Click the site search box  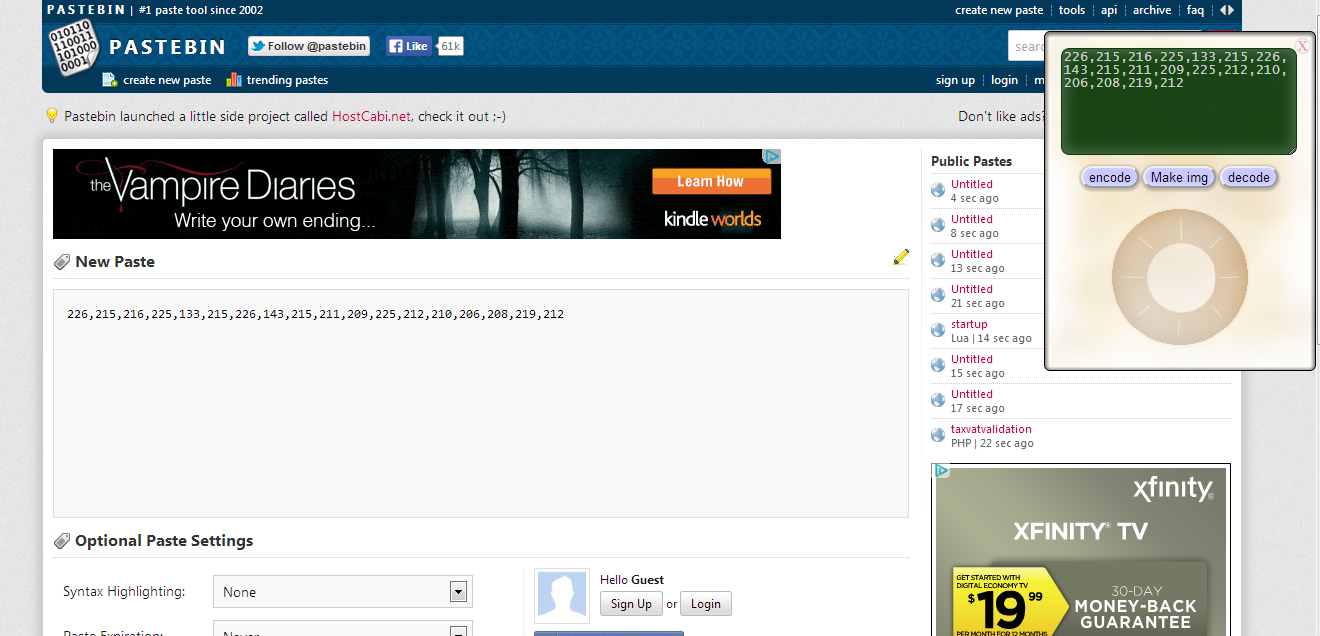[x=1026, y=46]
